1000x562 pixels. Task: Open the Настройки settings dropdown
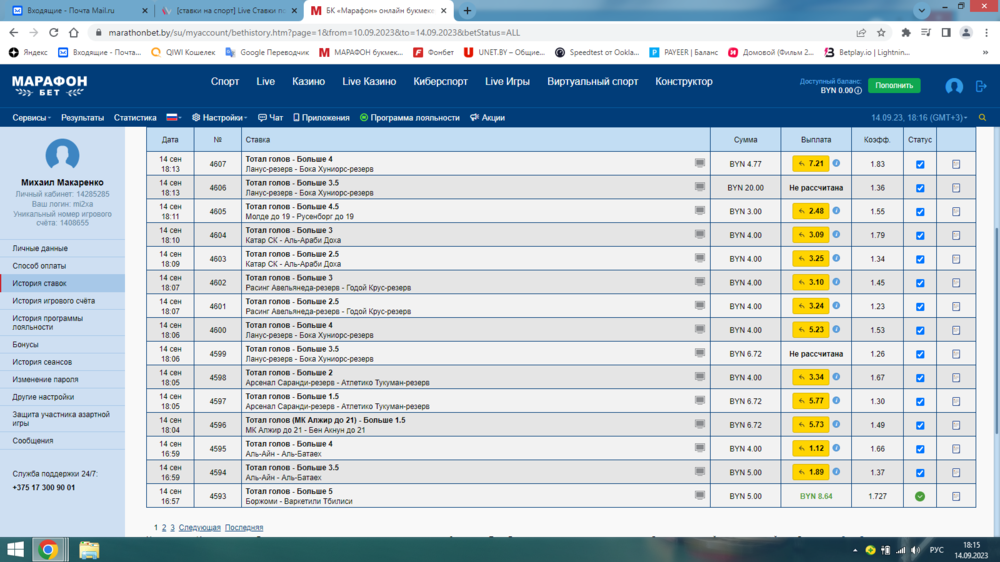(x=220, y=117)
